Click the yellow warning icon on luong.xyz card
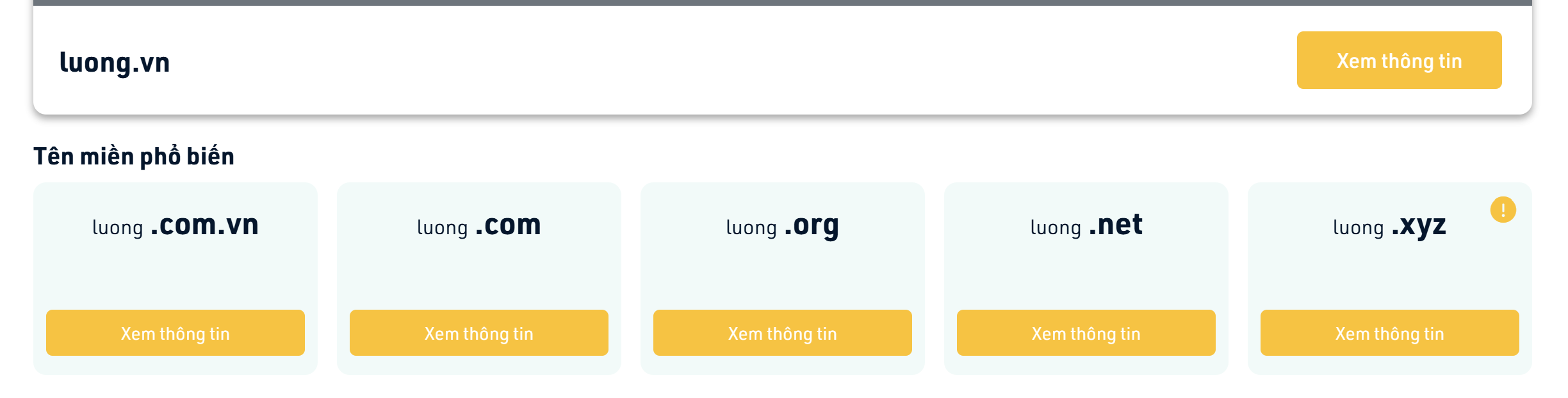 coord(1503,210)
